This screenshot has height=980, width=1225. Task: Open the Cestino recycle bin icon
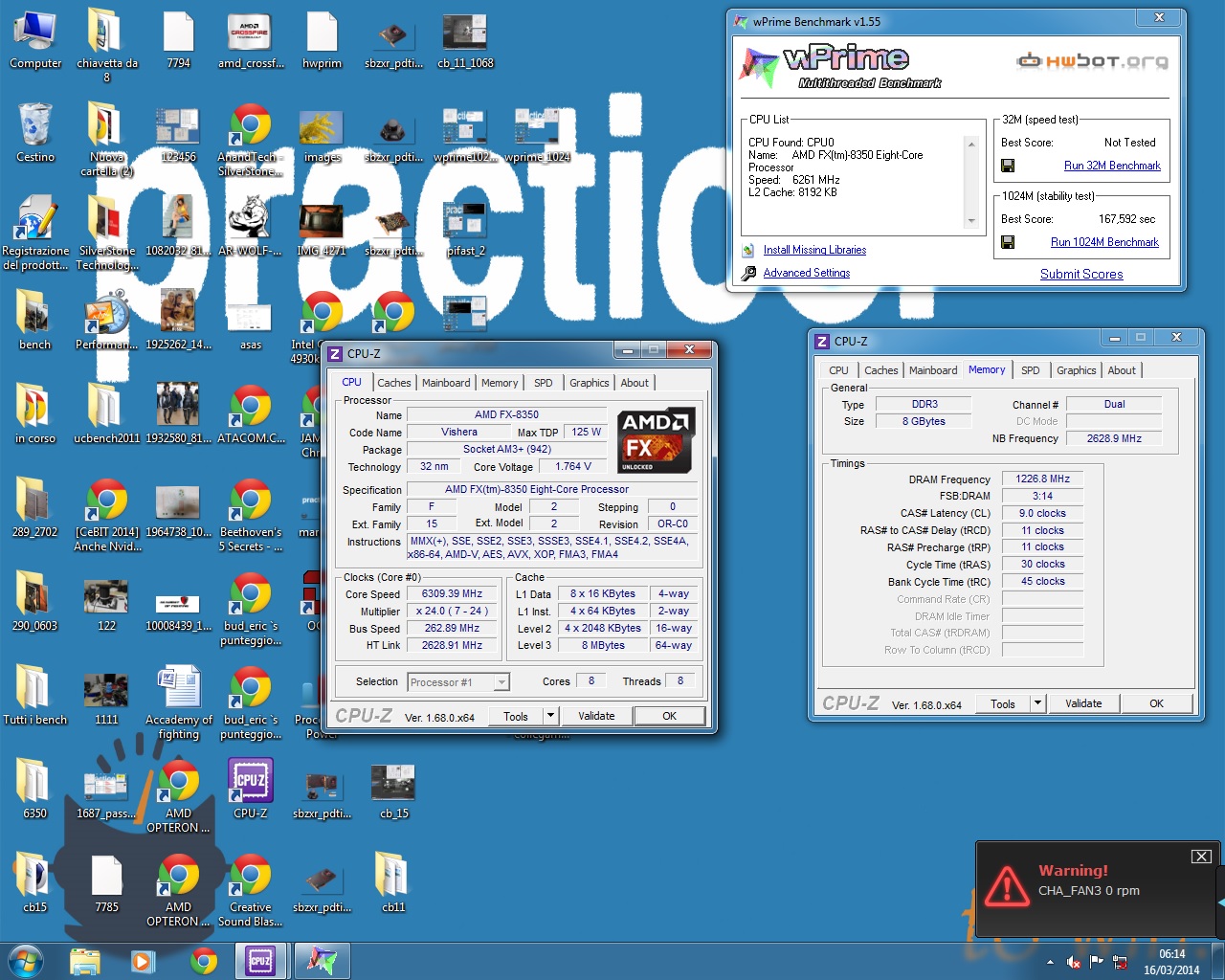[x=35, y=133]
